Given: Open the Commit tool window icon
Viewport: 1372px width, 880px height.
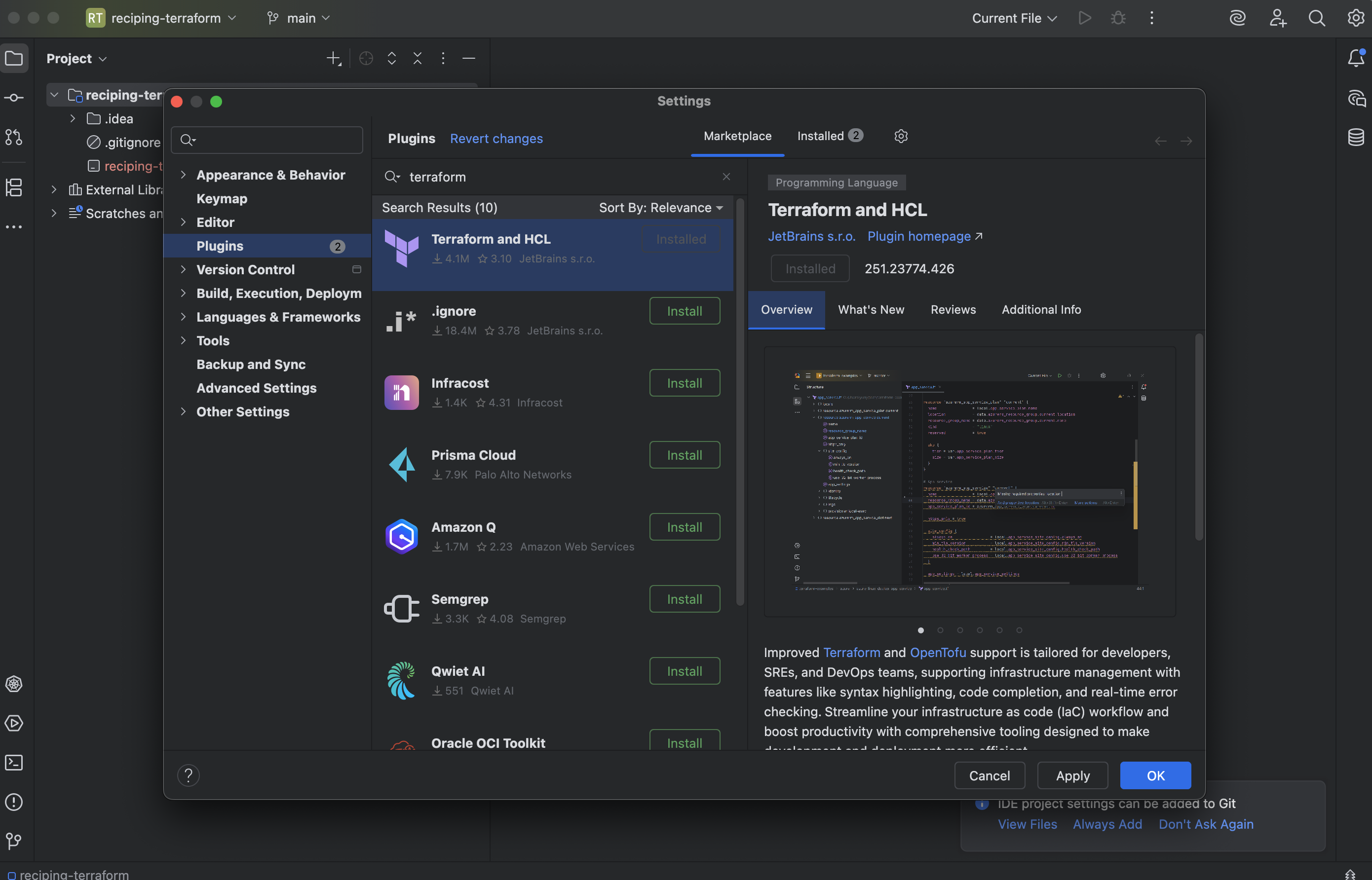Looking at the screenshot, I should [14, 98].
